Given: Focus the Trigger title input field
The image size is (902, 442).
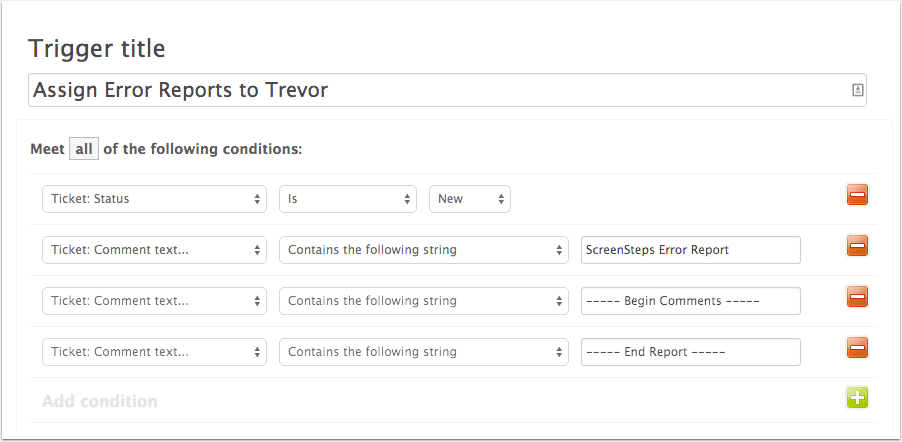Looking at the screenshot, I should (448, 90).
